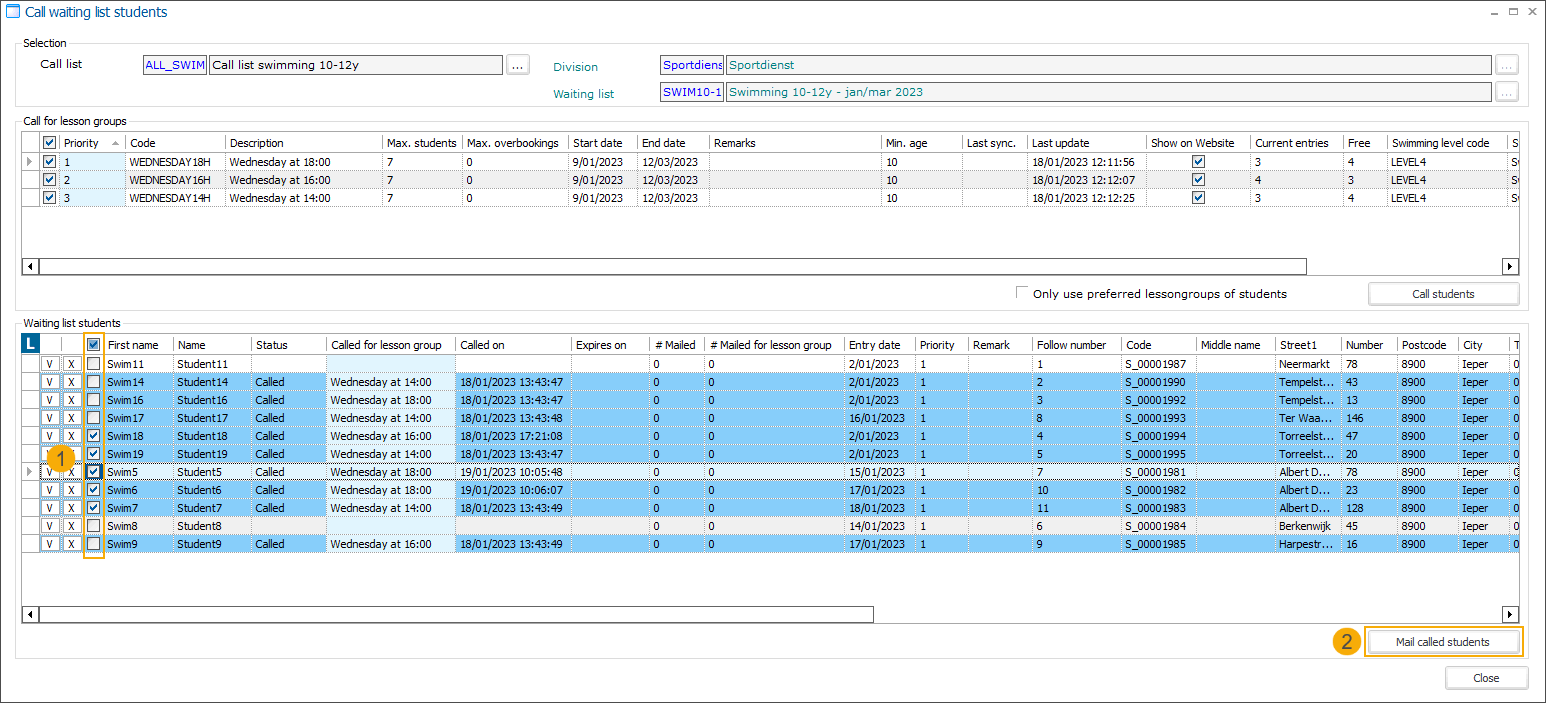Click the V button for Swim11

tap(50, 364)
